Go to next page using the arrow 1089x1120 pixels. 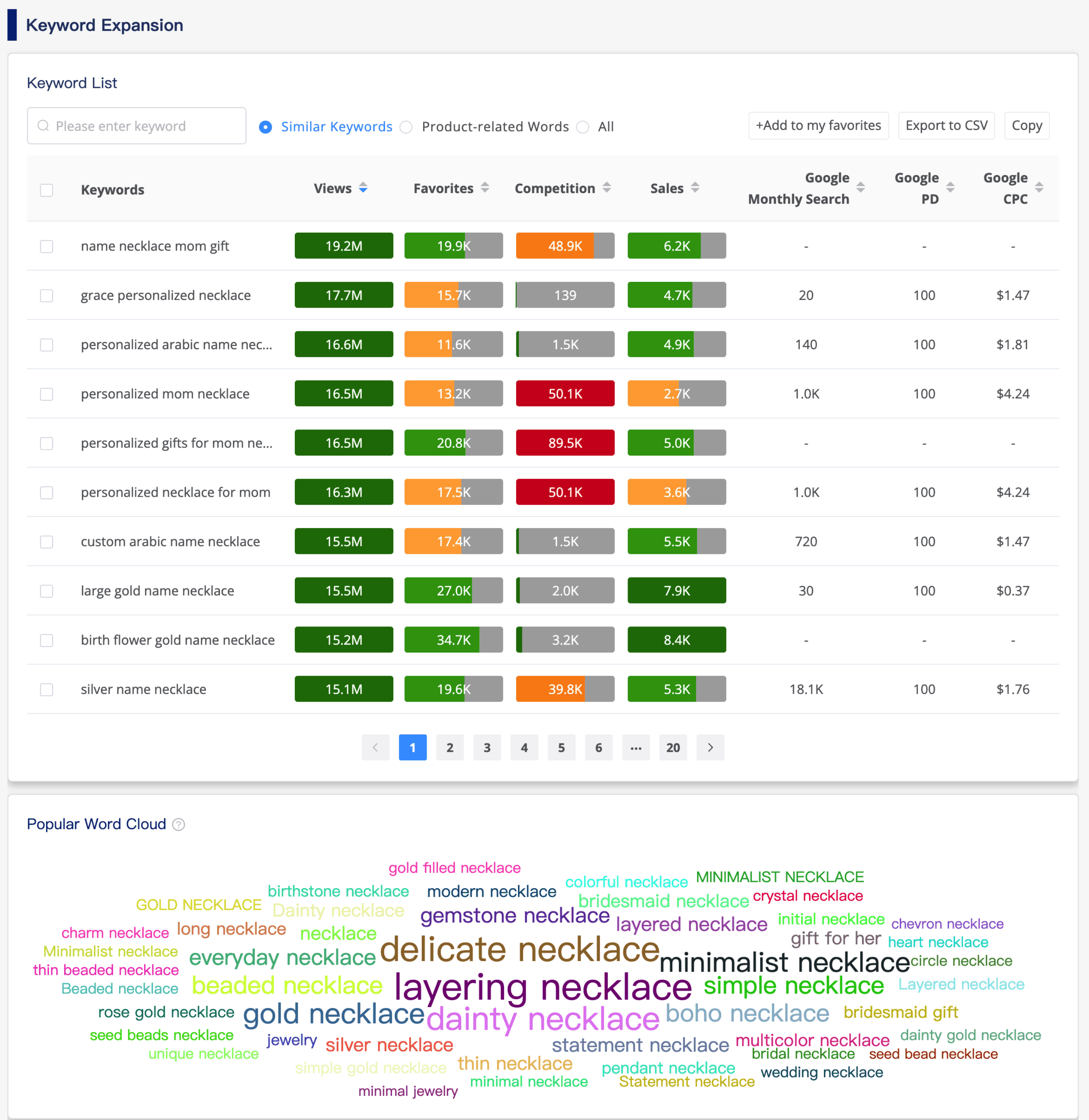click(x=710, y=747)
